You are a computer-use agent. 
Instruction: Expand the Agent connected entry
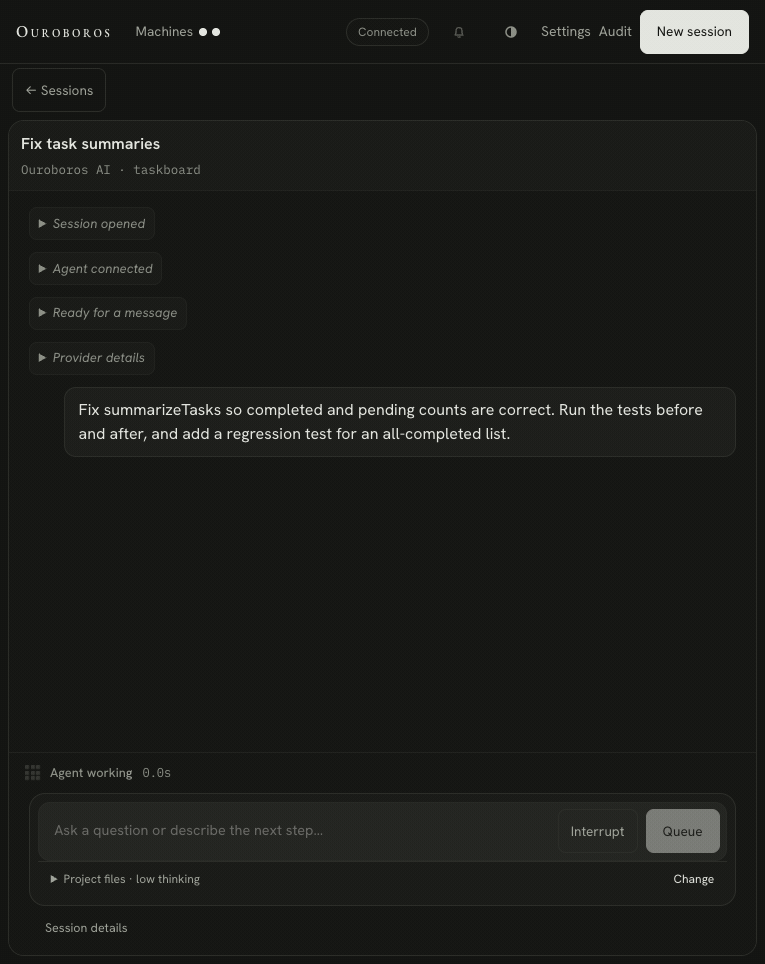[95, 269]
